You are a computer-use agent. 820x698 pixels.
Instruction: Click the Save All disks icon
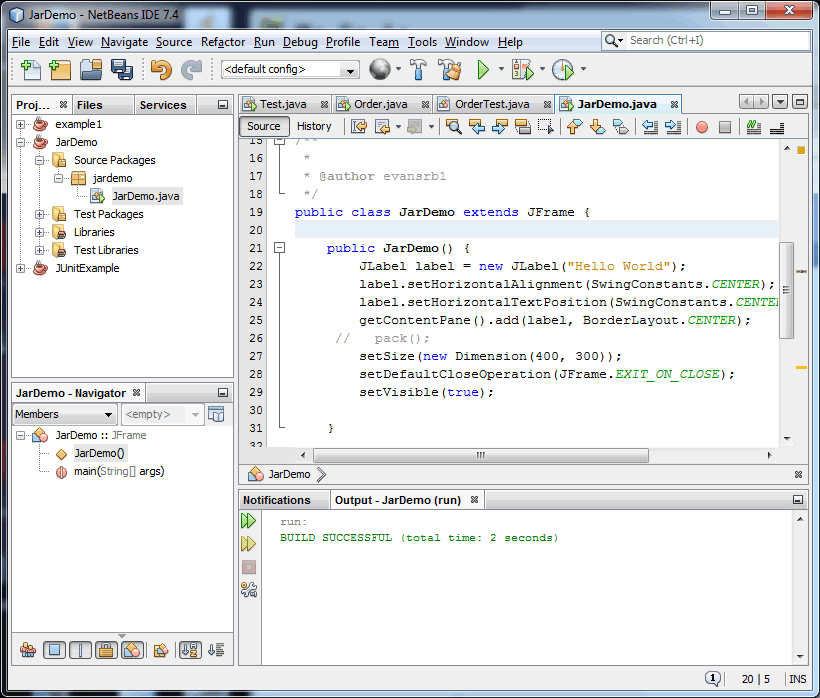tap(122, 70)
